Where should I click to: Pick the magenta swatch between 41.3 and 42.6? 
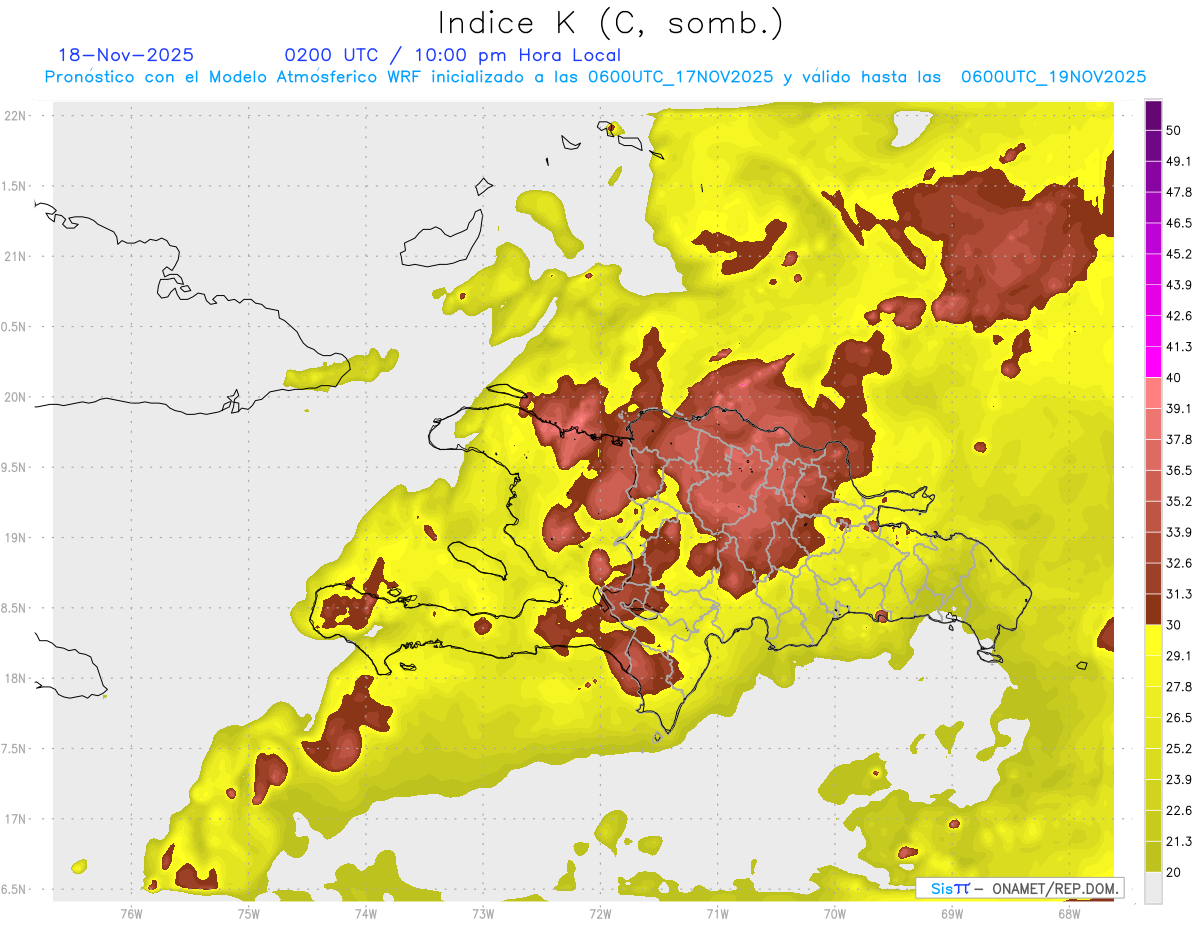(1153, 331)
